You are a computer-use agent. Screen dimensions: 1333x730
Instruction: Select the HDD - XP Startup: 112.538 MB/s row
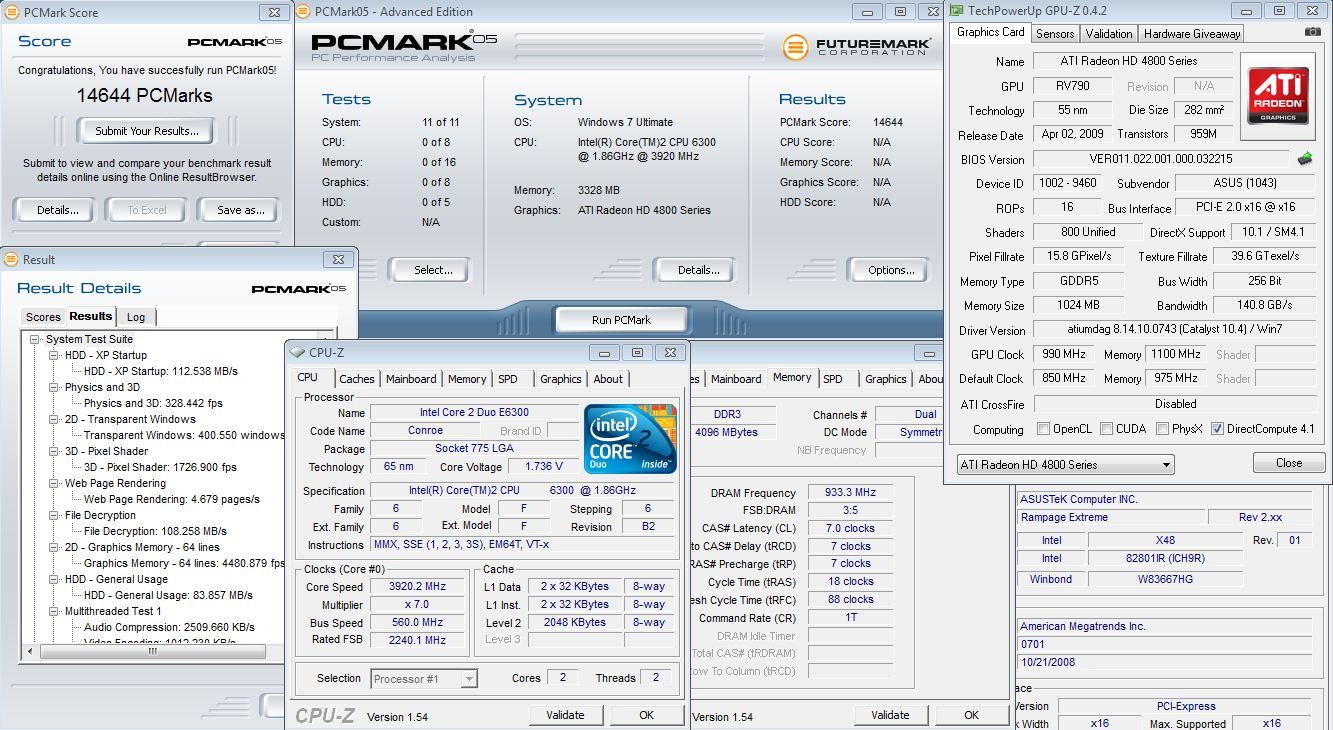[x=161, y=371]
